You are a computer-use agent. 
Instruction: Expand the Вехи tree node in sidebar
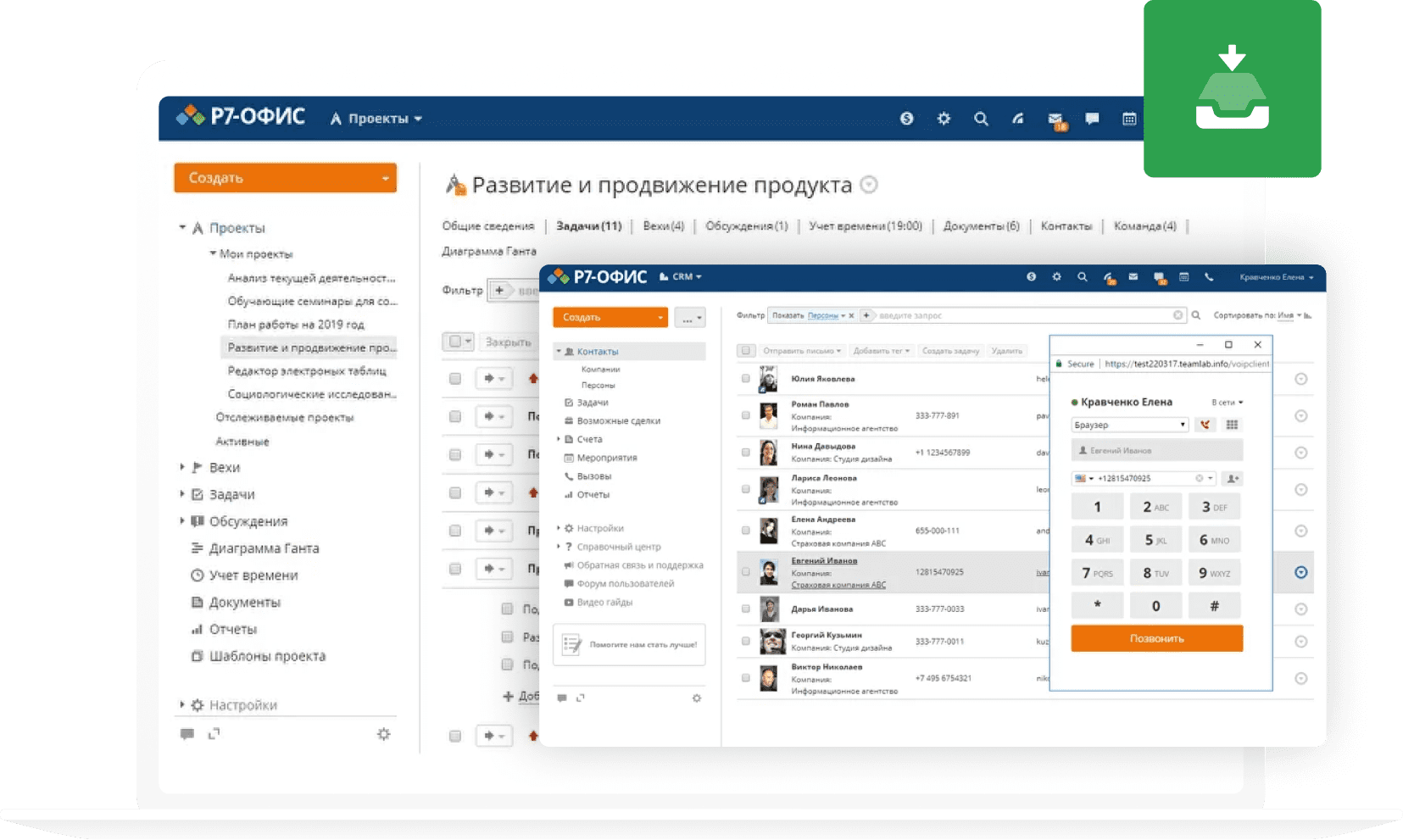pos(181,467)
